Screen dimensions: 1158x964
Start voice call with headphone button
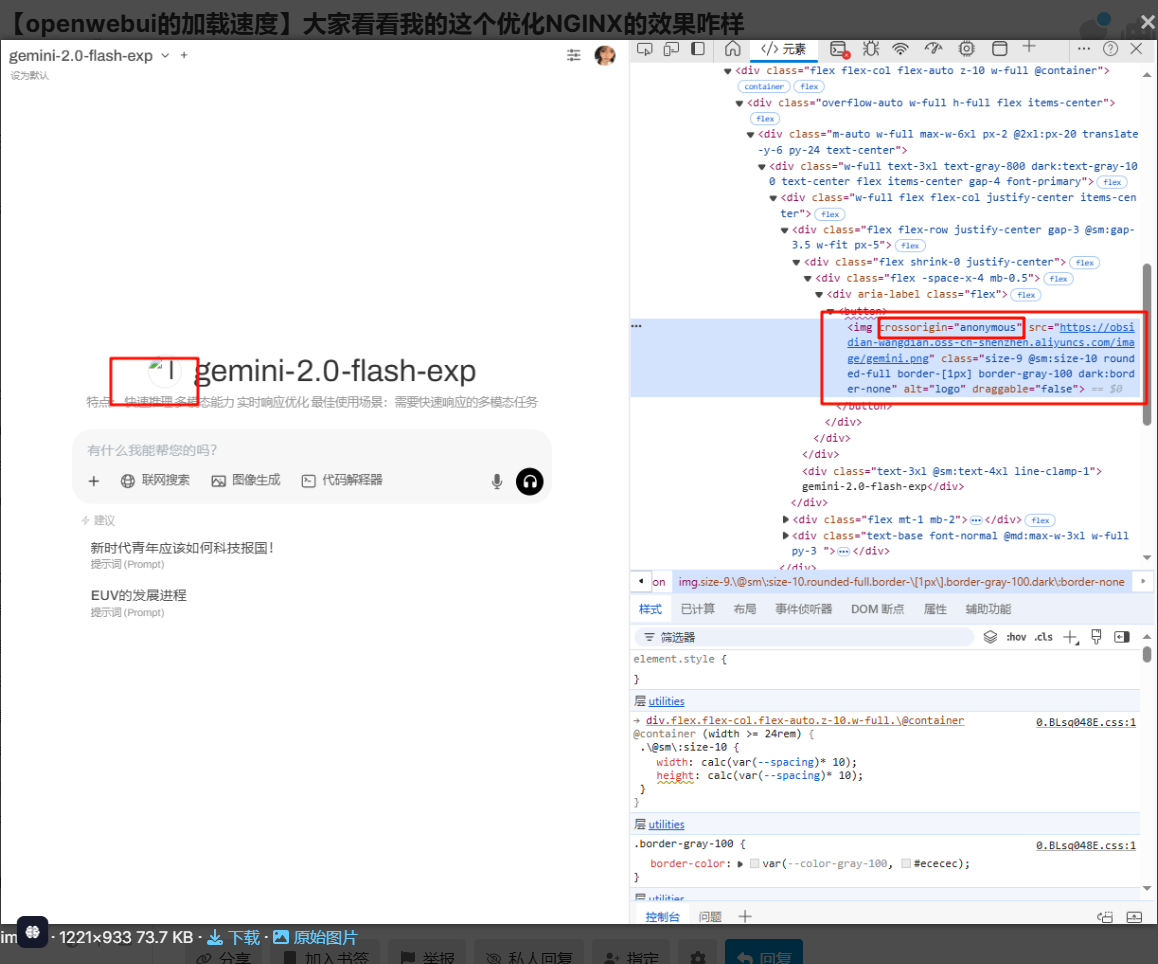[530, 482]
